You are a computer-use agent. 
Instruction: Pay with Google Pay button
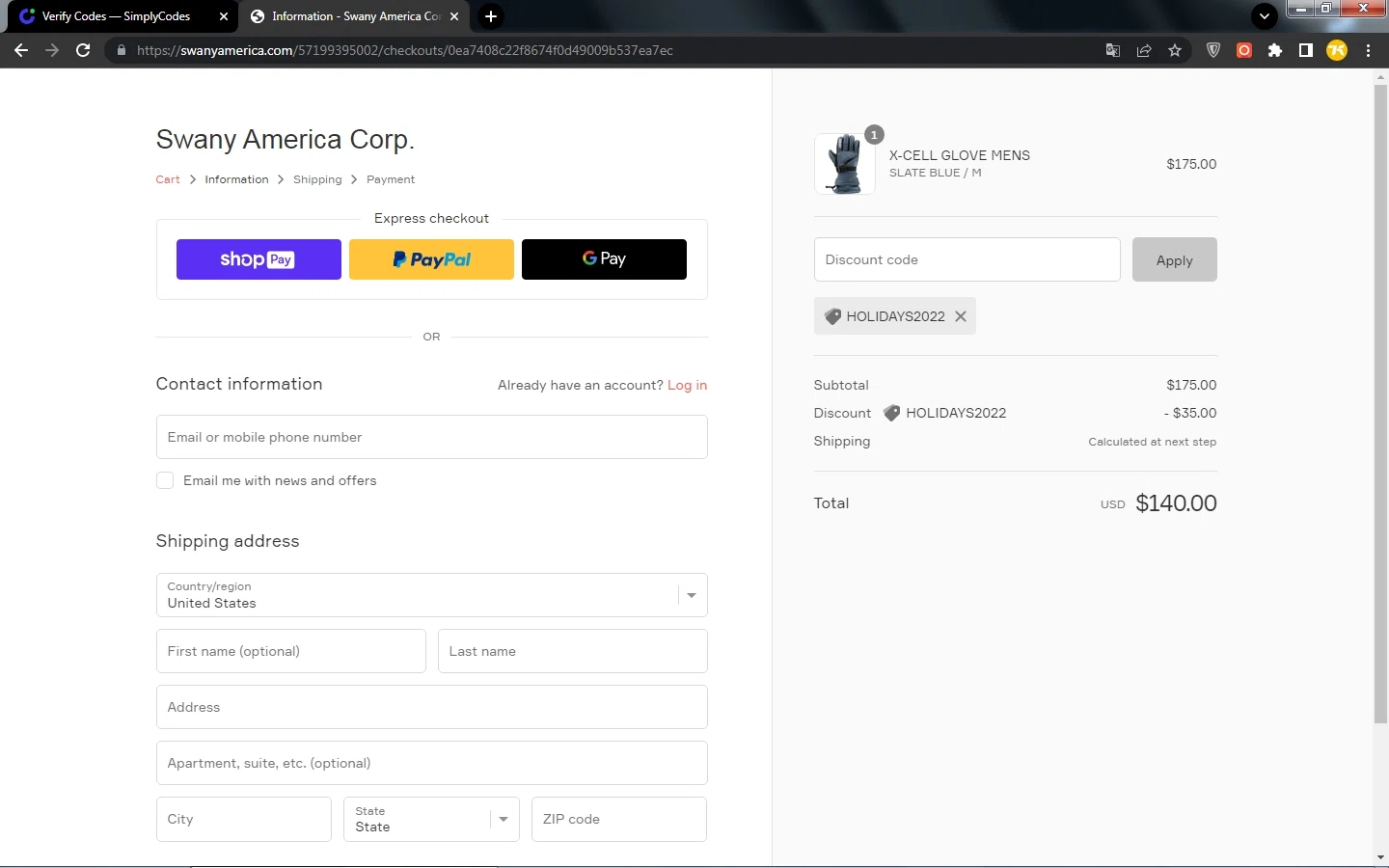[604, 259]
